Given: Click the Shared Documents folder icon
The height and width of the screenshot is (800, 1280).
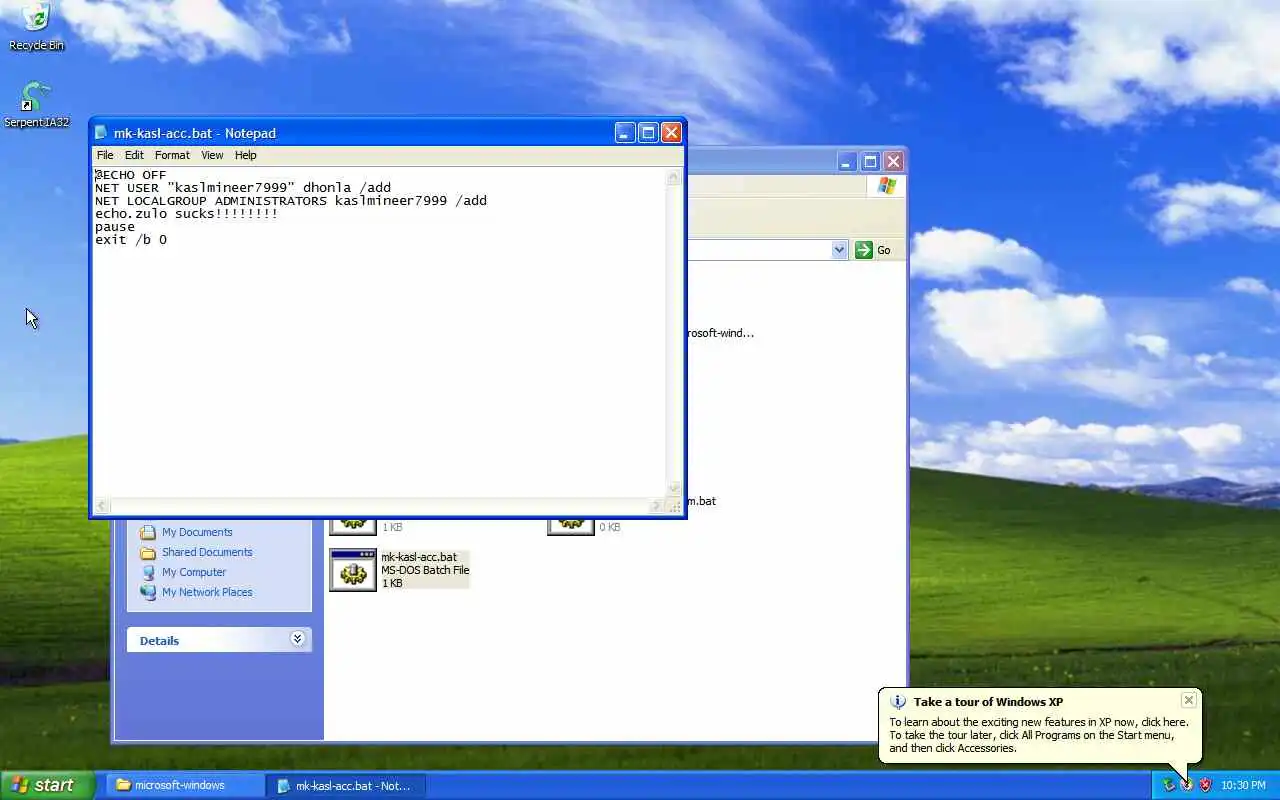Looking at the screenshot, I should click(x=148, y=552).
